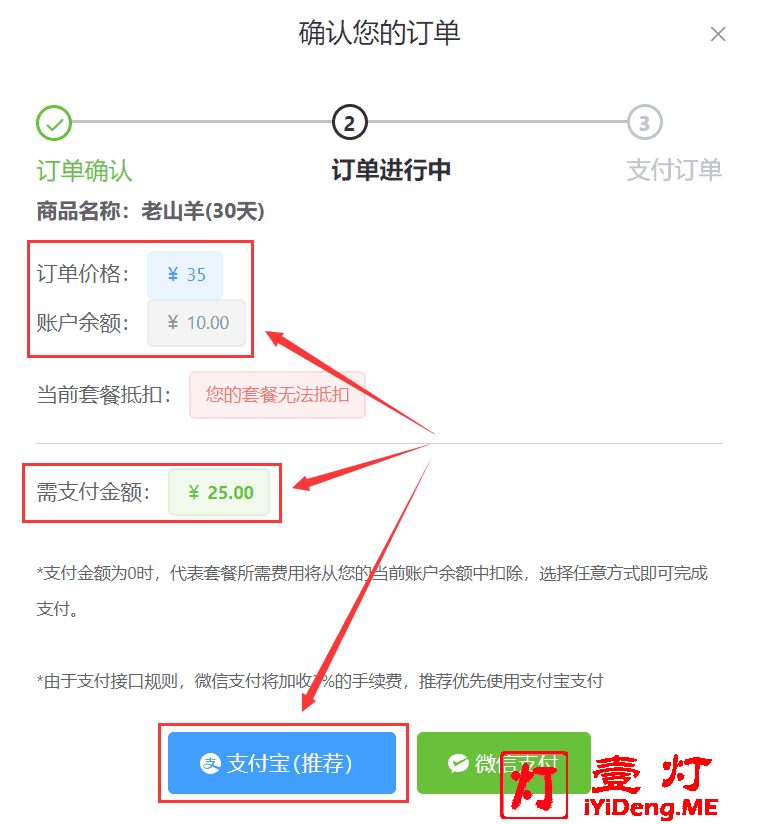This screenshot has width=759, height=824.
Task: Click the red 灯 seal logo
Action: click(x=534, y=785)
